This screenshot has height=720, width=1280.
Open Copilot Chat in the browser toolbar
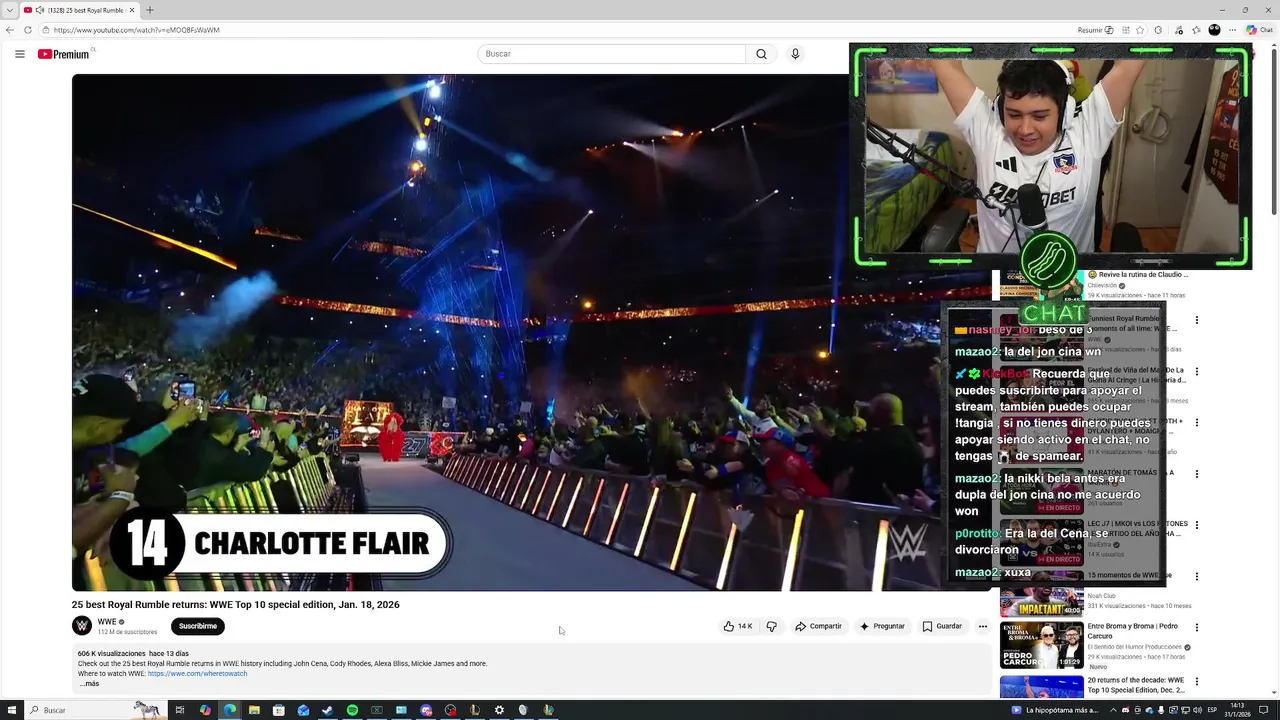[1258, 30]
